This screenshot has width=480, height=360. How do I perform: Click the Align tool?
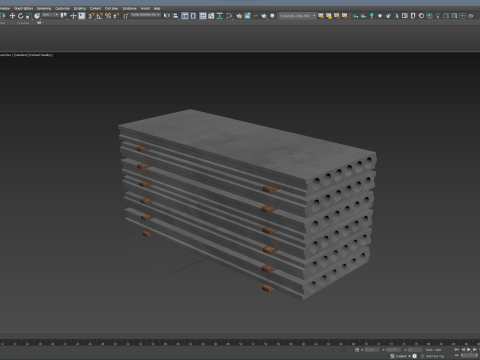point(175,16)
